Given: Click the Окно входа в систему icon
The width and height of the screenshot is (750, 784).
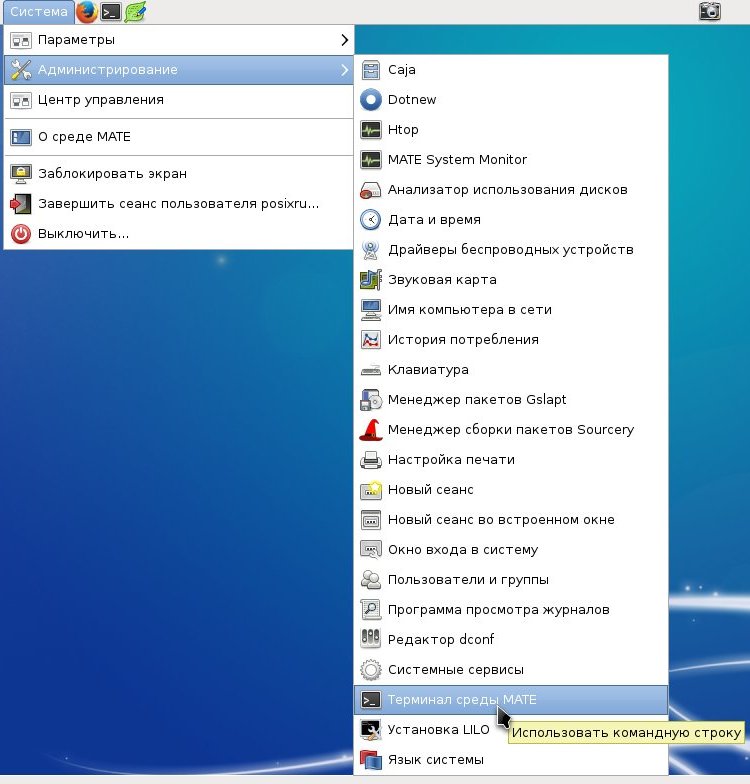Looking at the screenshot, I should [x=370, y=550].
